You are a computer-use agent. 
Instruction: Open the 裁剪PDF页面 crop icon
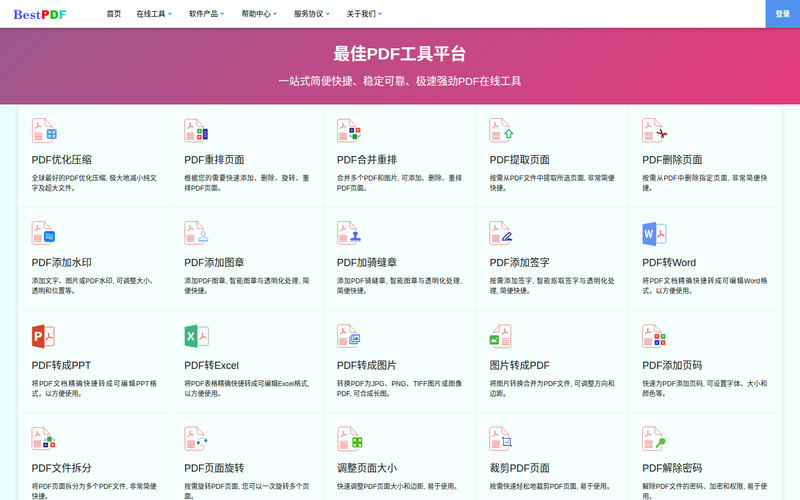point(501,438)
